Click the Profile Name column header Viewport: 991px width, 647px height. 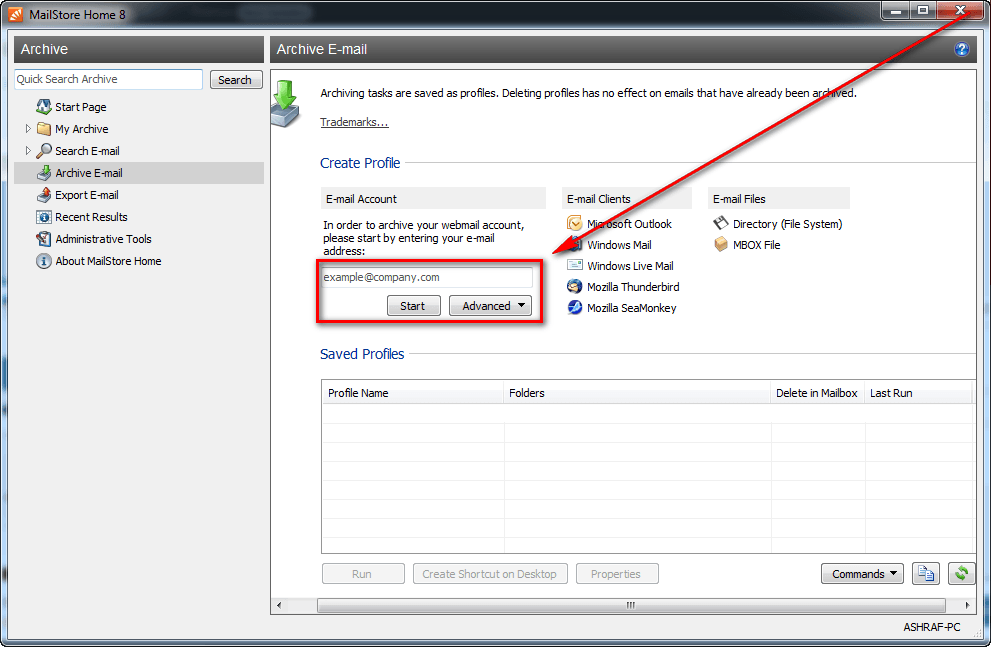[413, 393]
